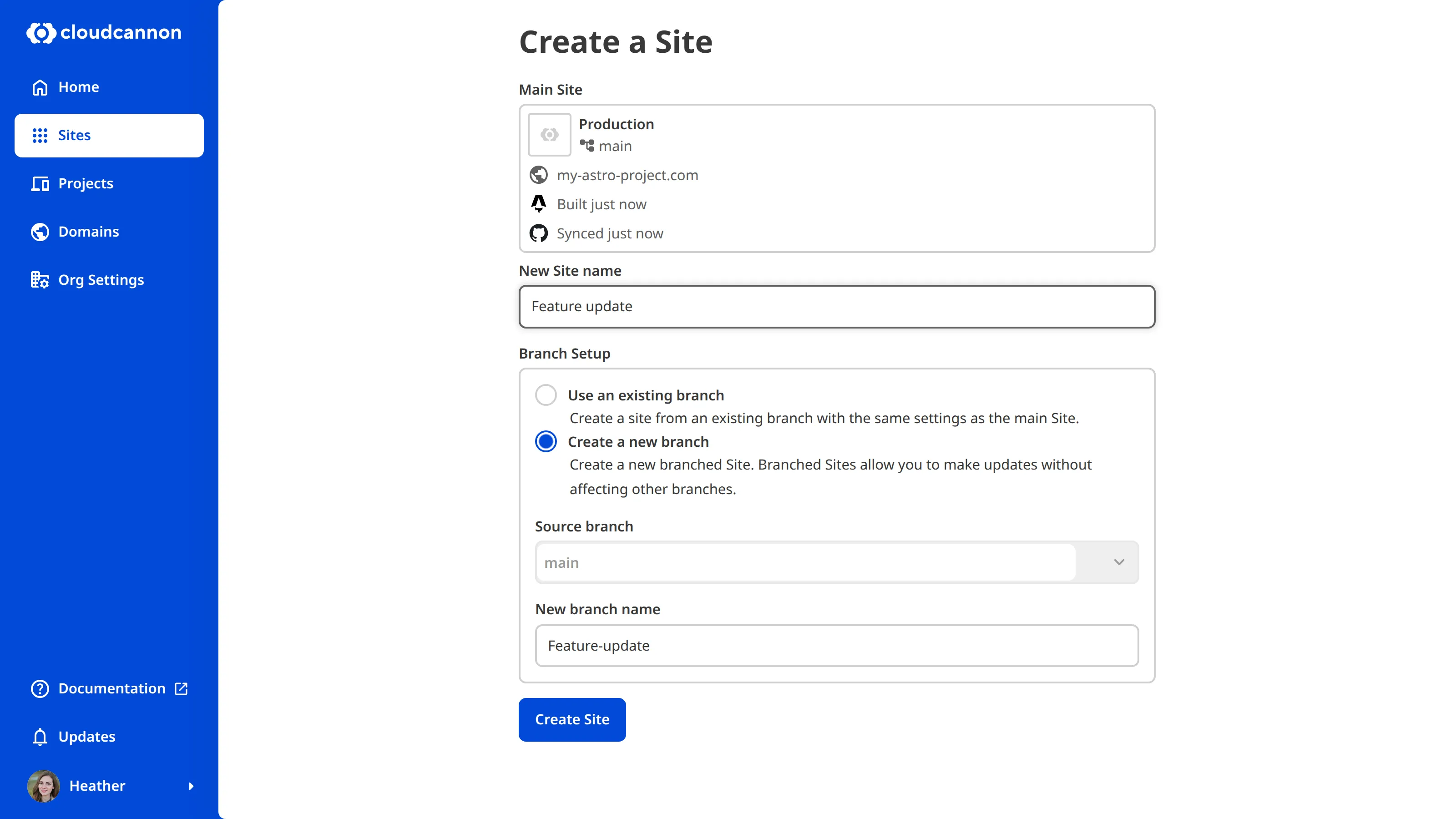The height and width of the screenshot is (819, 1456).
Task: Click the Updates bell icon
Action: point(40,737)
